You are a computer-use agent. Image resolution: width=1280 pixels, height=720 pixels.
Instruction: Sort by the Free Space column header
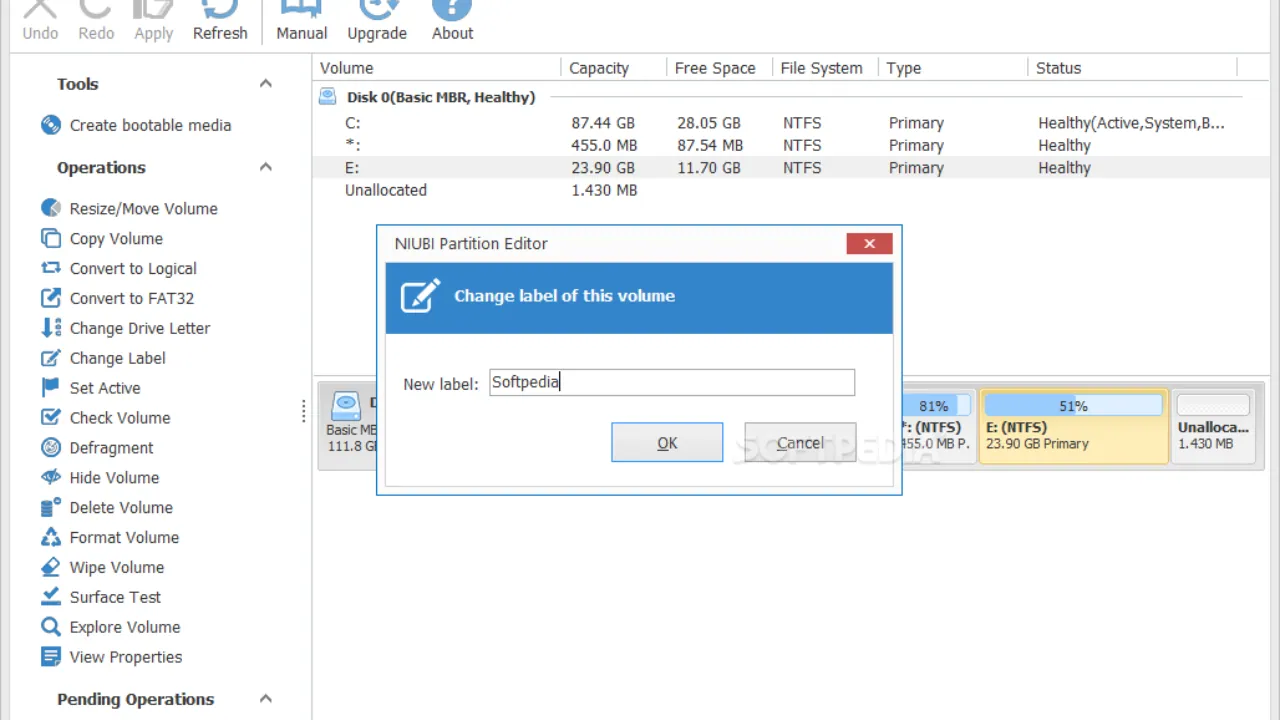click(x=719, y=68)
